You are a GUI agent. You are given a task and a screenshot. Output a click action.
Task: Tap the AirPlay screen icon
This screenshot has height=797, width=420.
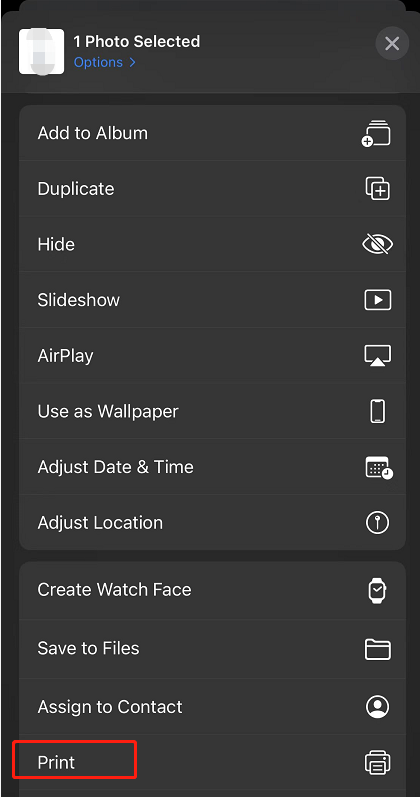[378, 355]
